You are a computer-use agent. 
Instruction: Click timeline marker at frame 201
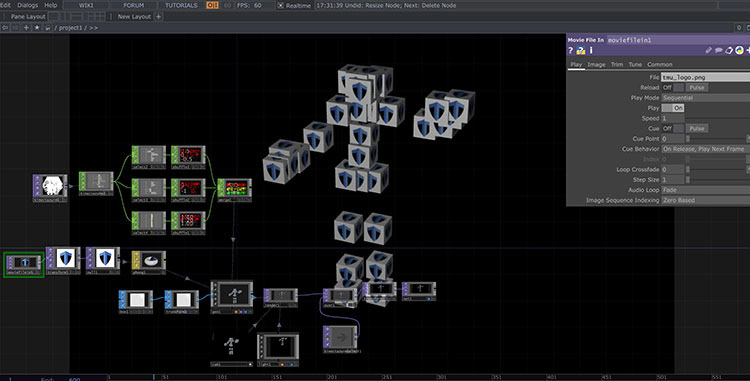pos(332,377)
